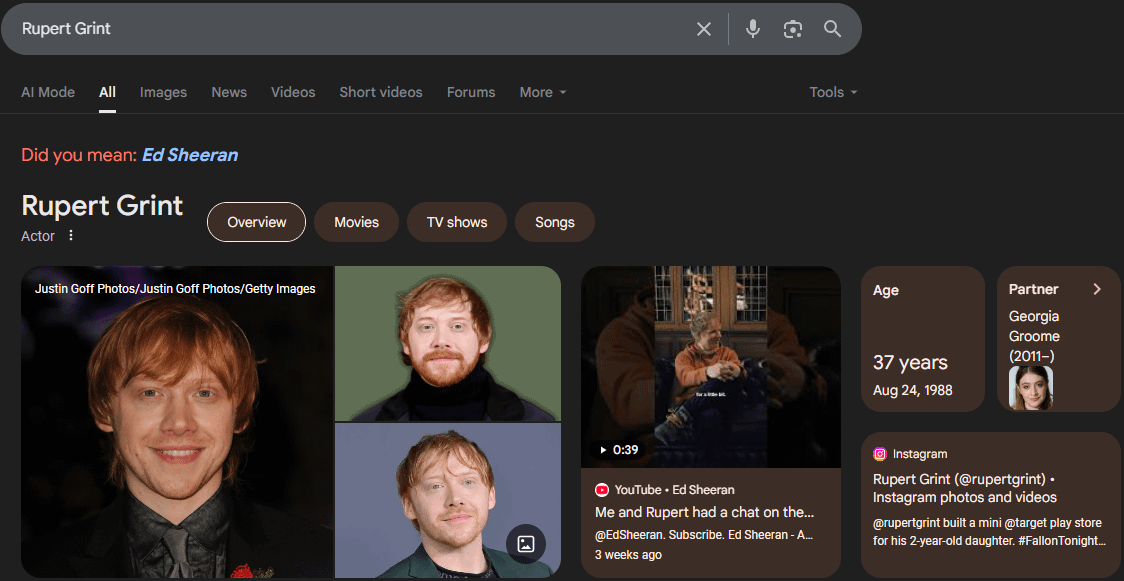Viewport: 1124px width, 581px height.
Task: Select the All results tab
Action: (108, 92)
